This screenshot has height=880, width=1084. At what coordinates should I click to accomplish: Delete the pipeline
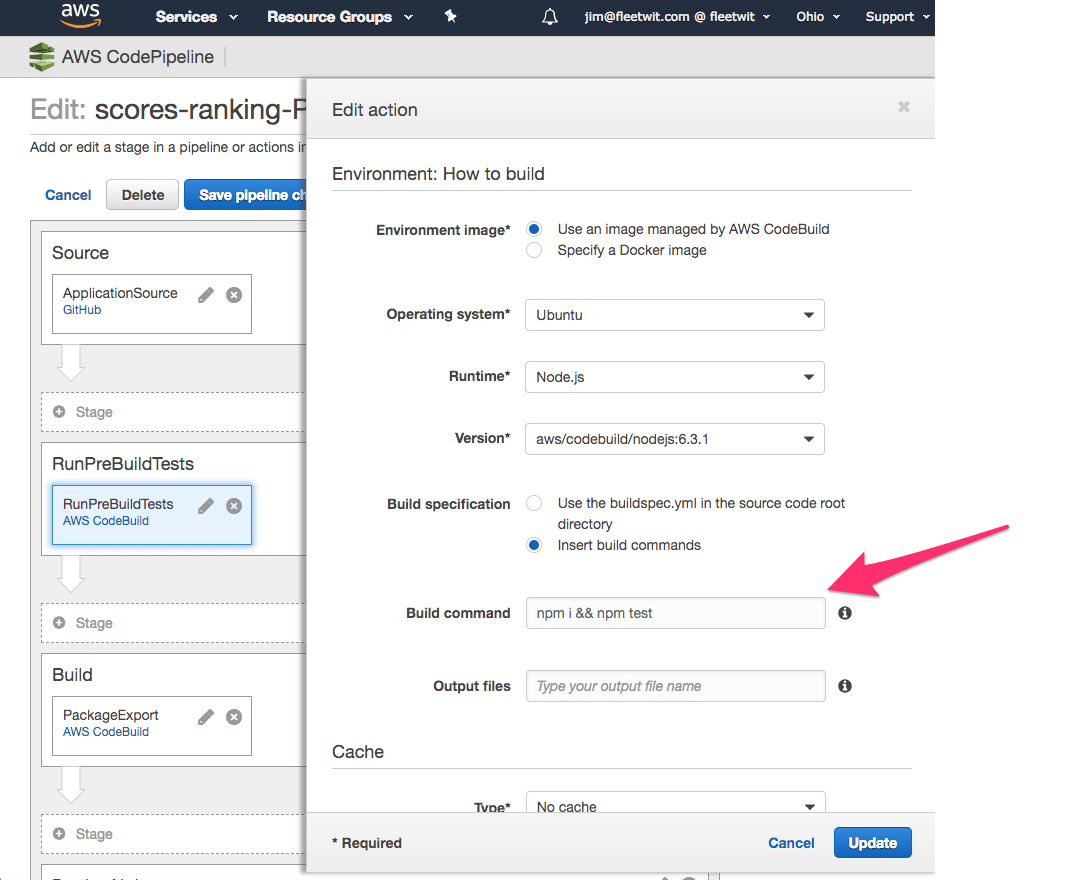point(141,194)
